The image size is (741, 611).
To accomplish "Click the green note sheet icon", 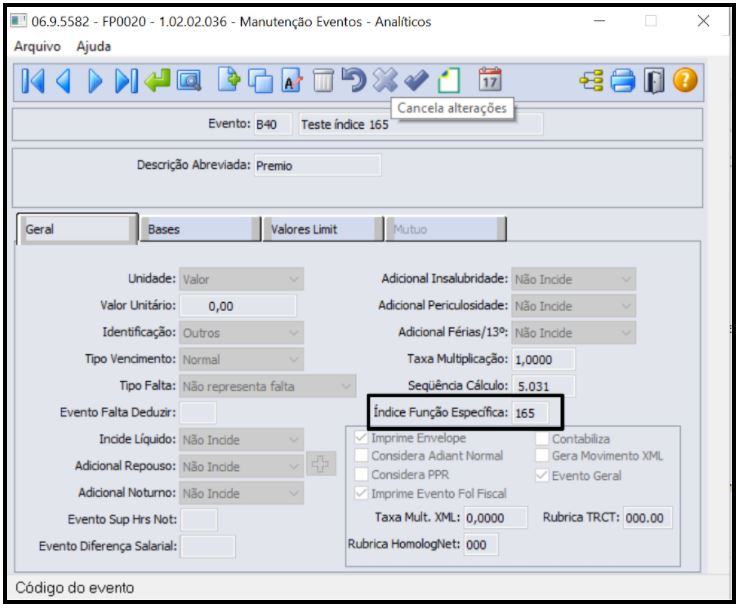I will [448, 81].
